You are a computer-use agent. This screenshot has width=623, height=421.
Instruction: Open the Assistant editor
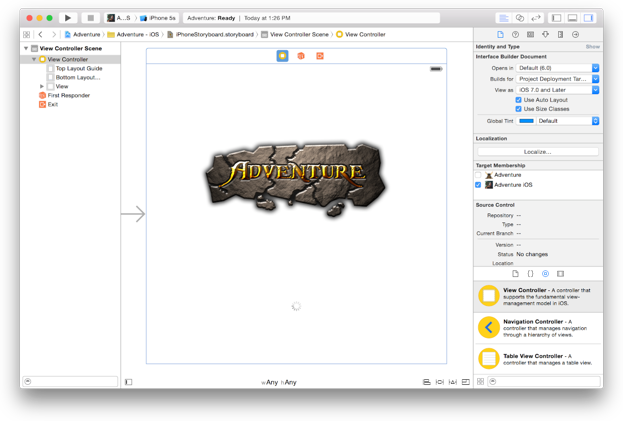coord(519,18)
